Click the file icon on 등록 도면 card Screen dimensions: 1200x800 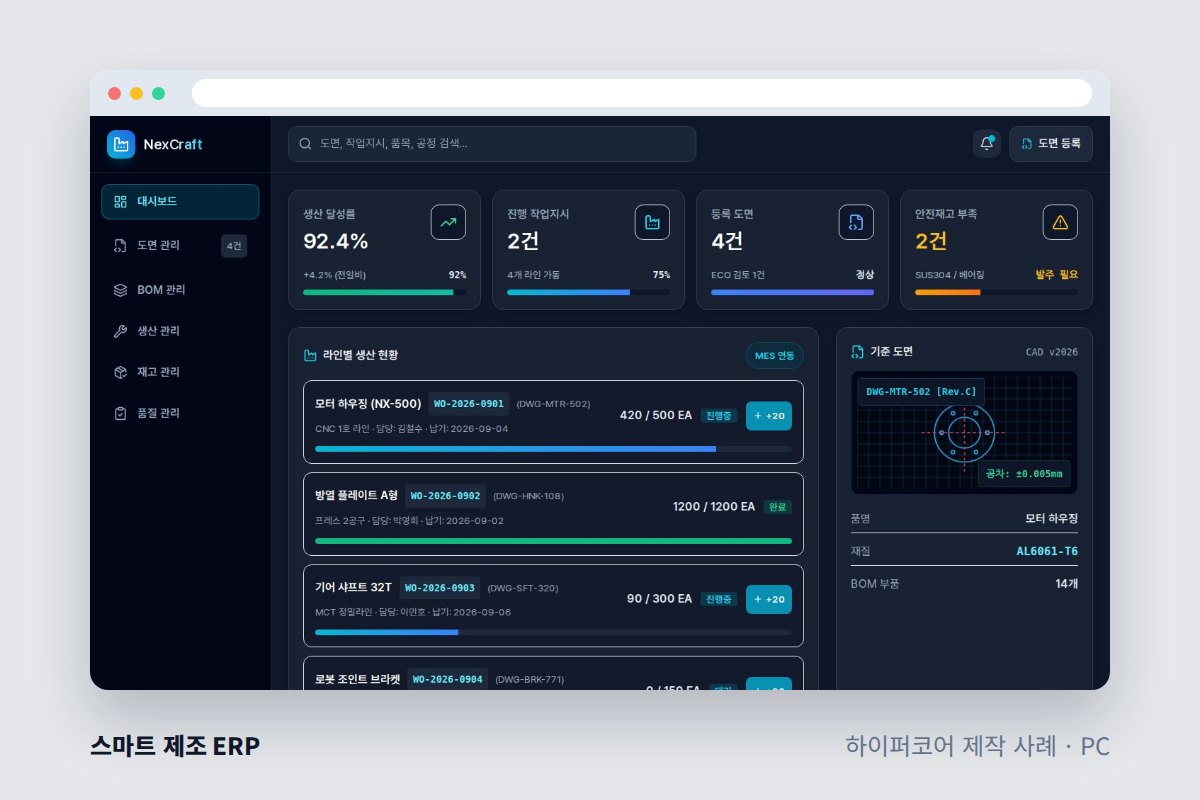856,222
